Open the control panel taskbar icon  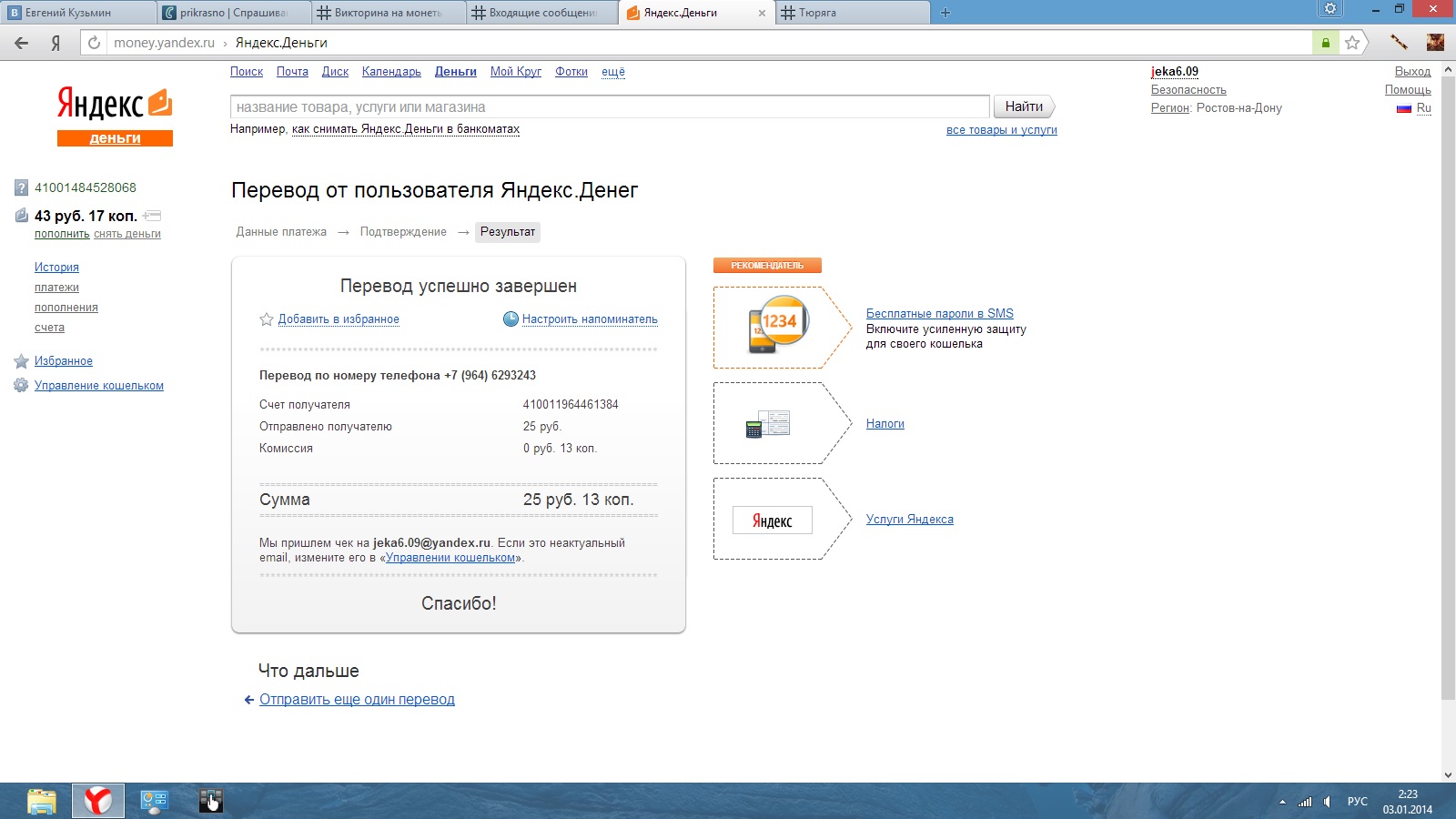(x=155, y=801)
